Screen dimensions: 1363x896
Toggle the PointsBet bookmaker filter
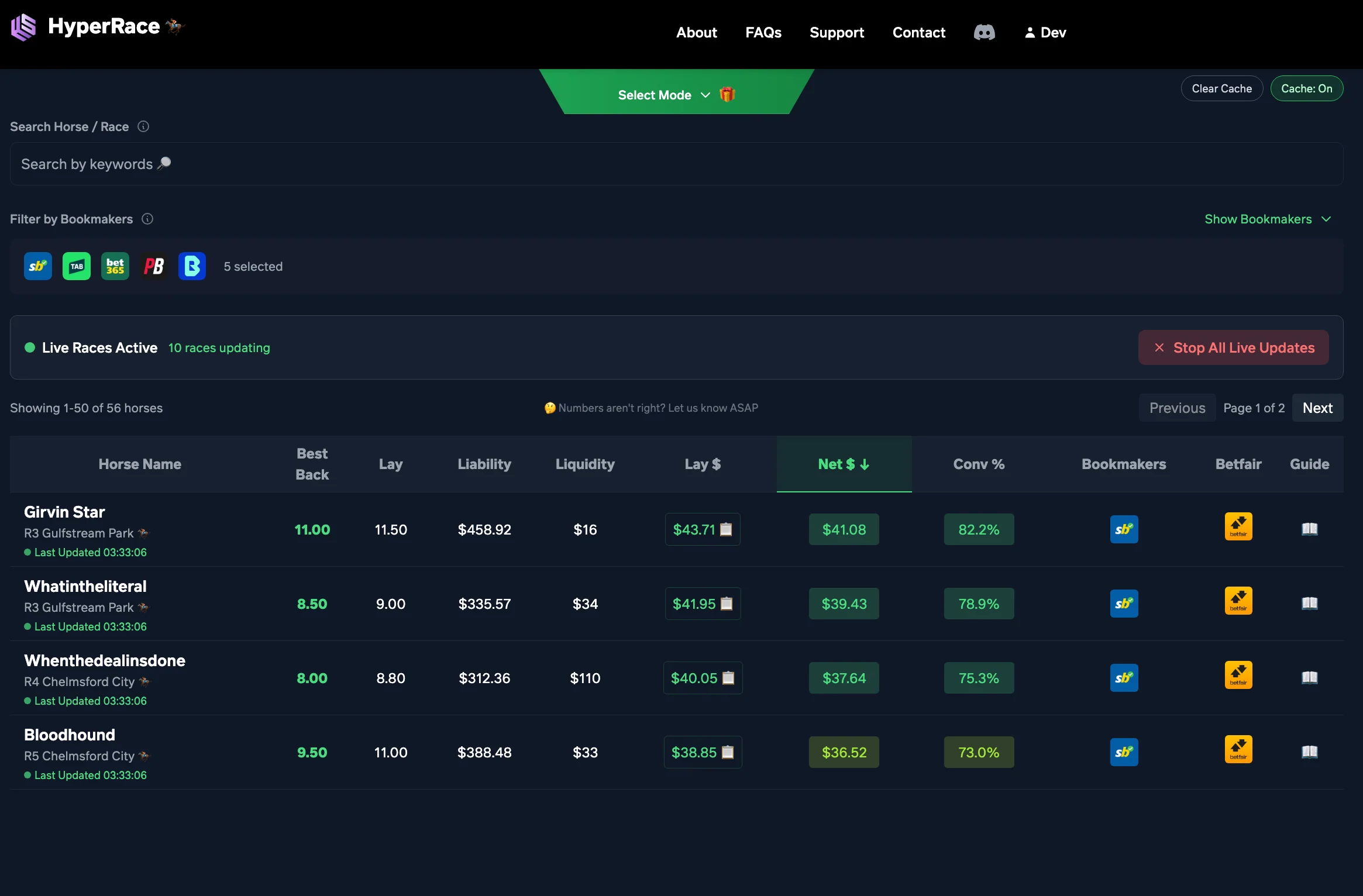pyautogui.click(x=153, y=266)
